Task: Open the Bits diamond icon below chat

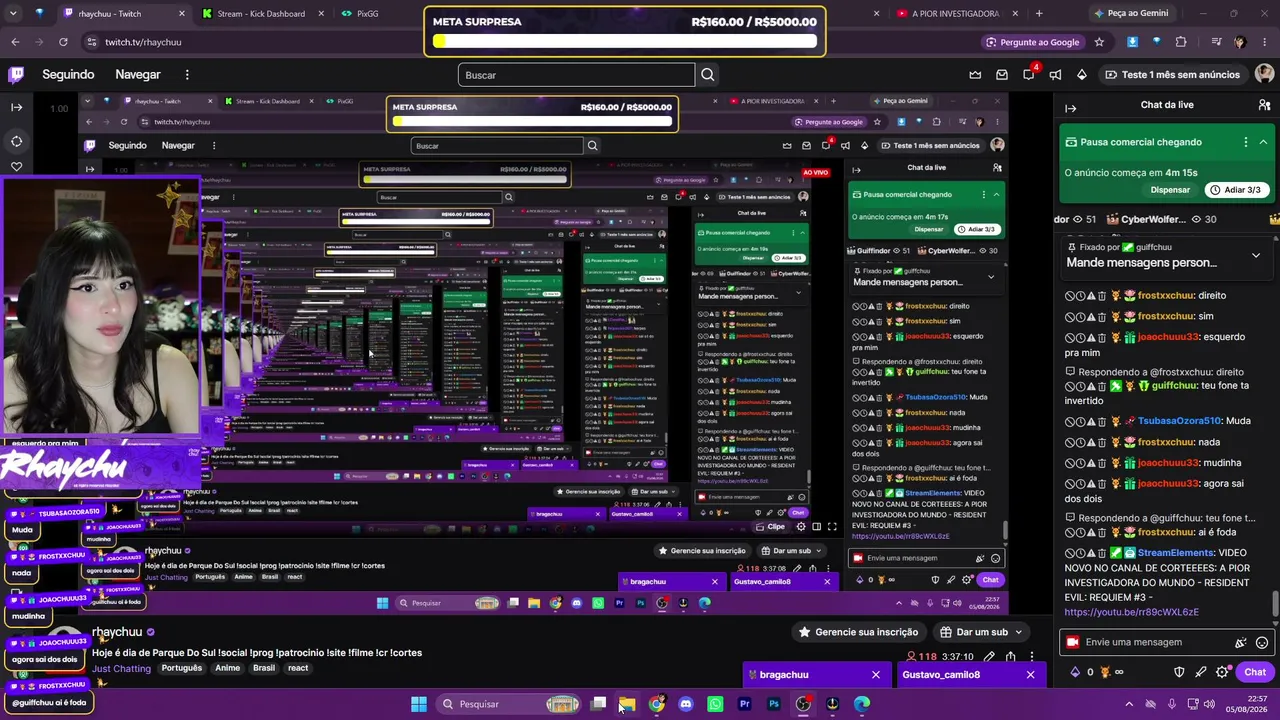Action: pos(1075,672)
